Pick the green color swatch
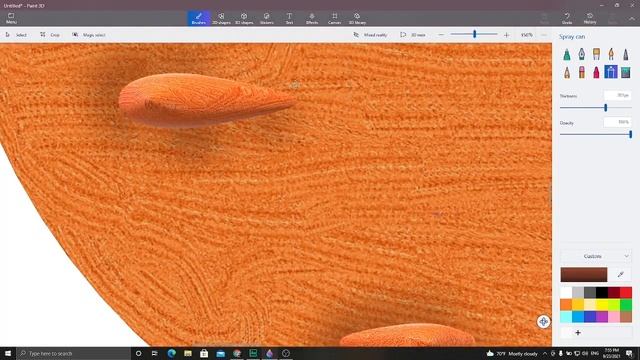Screen dimensions: 640x360 626,304
